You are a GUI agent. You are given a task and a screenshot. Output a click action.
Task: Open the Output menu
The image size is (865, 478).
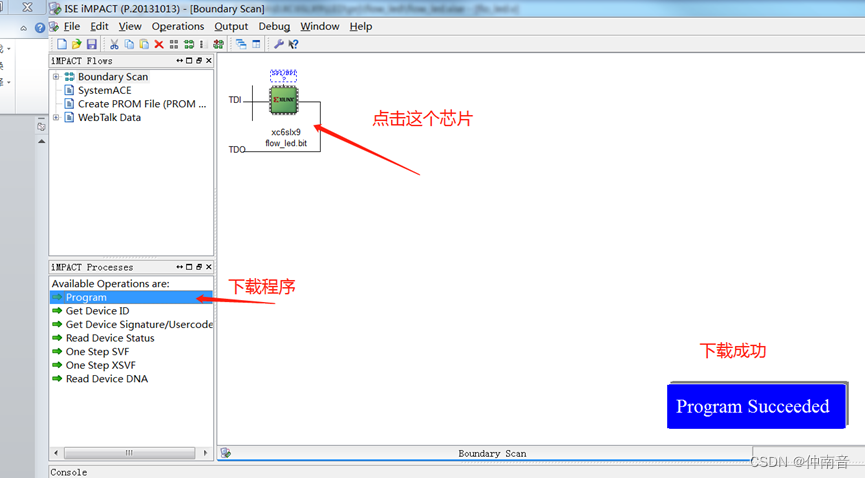pyautogui.click(x=231, y=26)
